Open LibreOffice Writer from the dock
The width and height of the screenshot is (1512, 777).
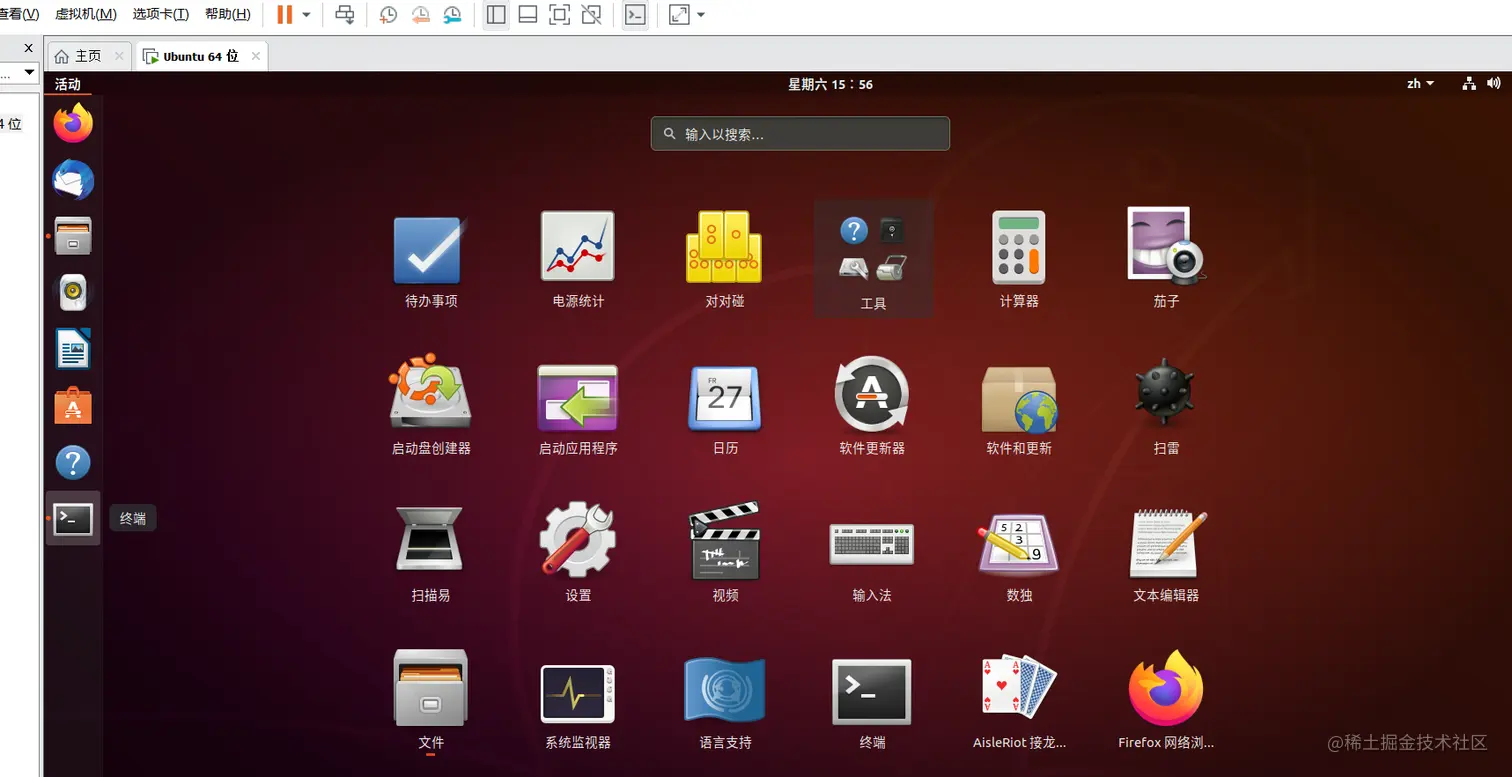73,350
